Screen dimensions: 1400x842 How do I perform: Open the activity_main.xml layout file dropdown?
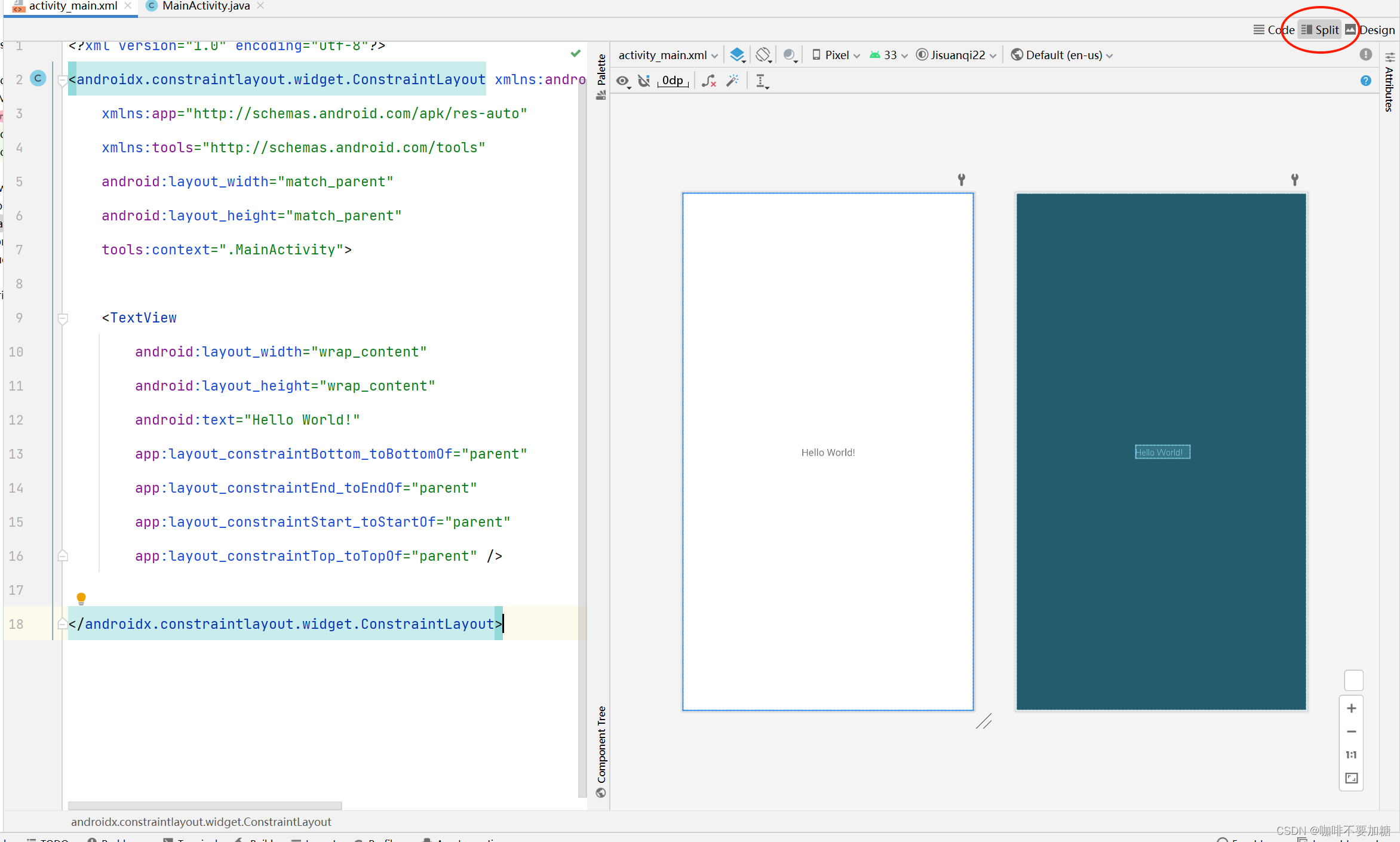668,55
